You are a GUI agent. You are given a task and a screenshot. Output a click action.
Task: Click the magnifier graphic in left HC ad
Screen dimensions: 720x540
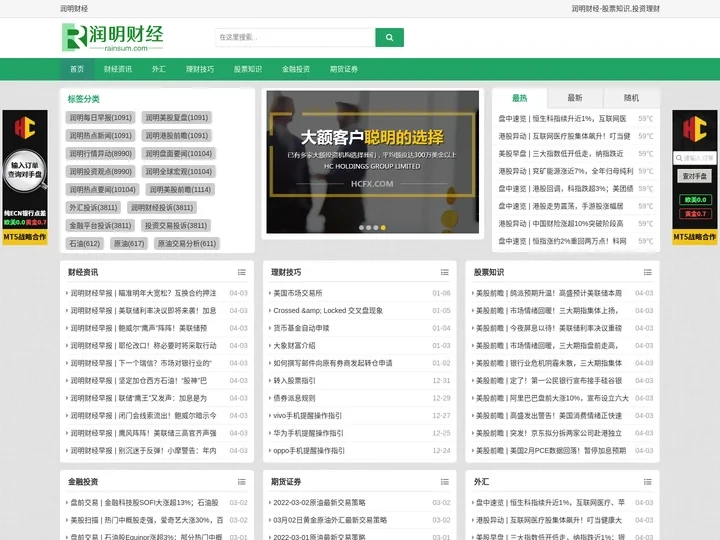pos(25,171)
